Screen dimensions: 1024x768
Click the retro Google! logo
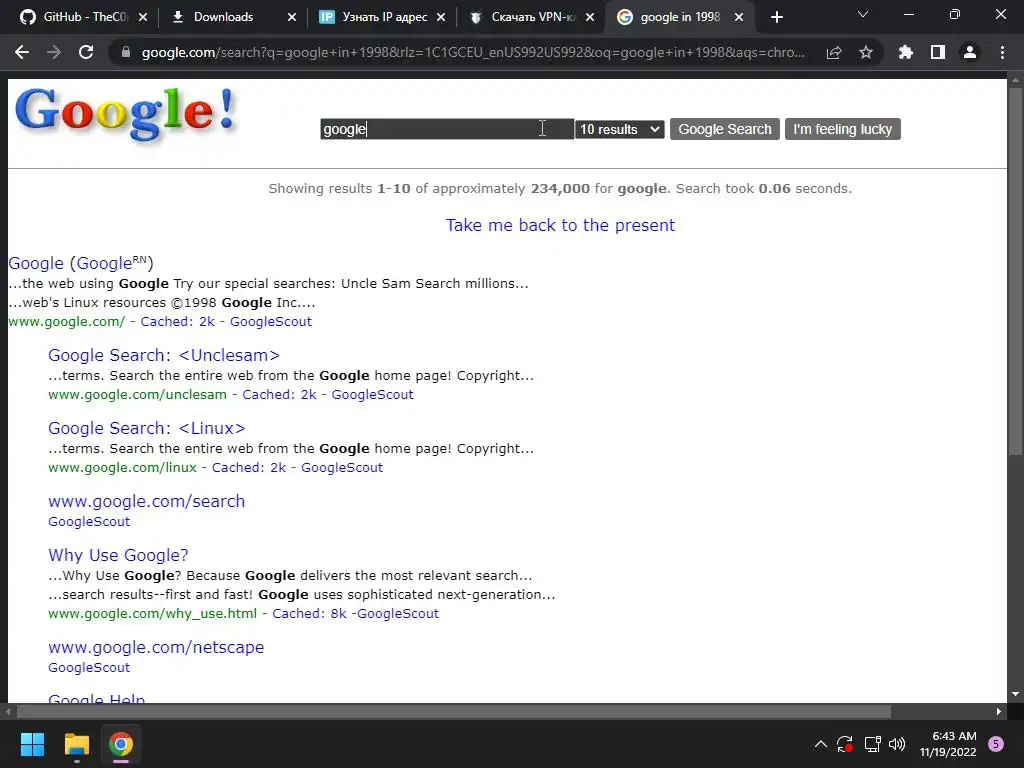[x=125, y=114]
